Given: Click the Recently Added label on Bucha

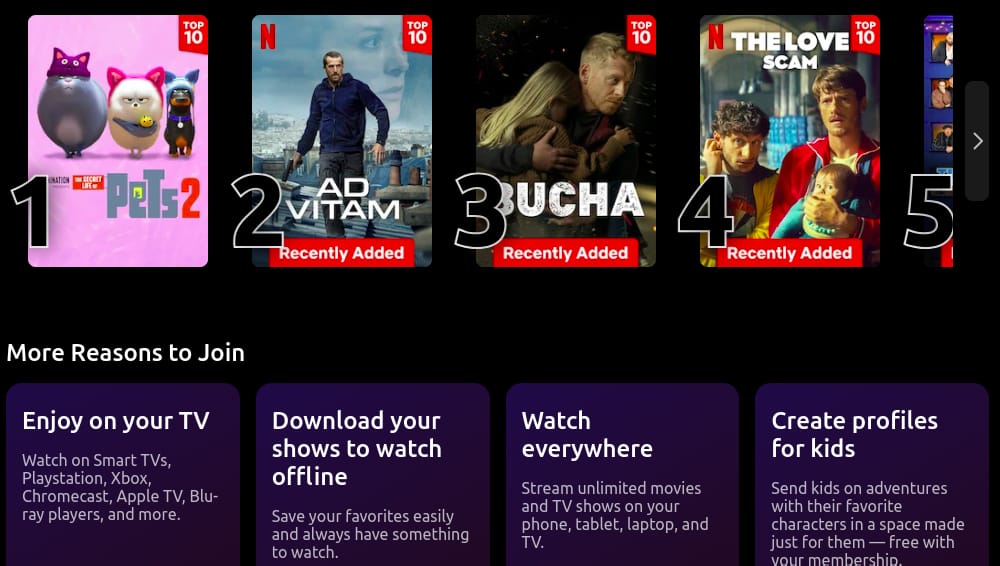Looking at the screenshot, I should click(565, 253).
